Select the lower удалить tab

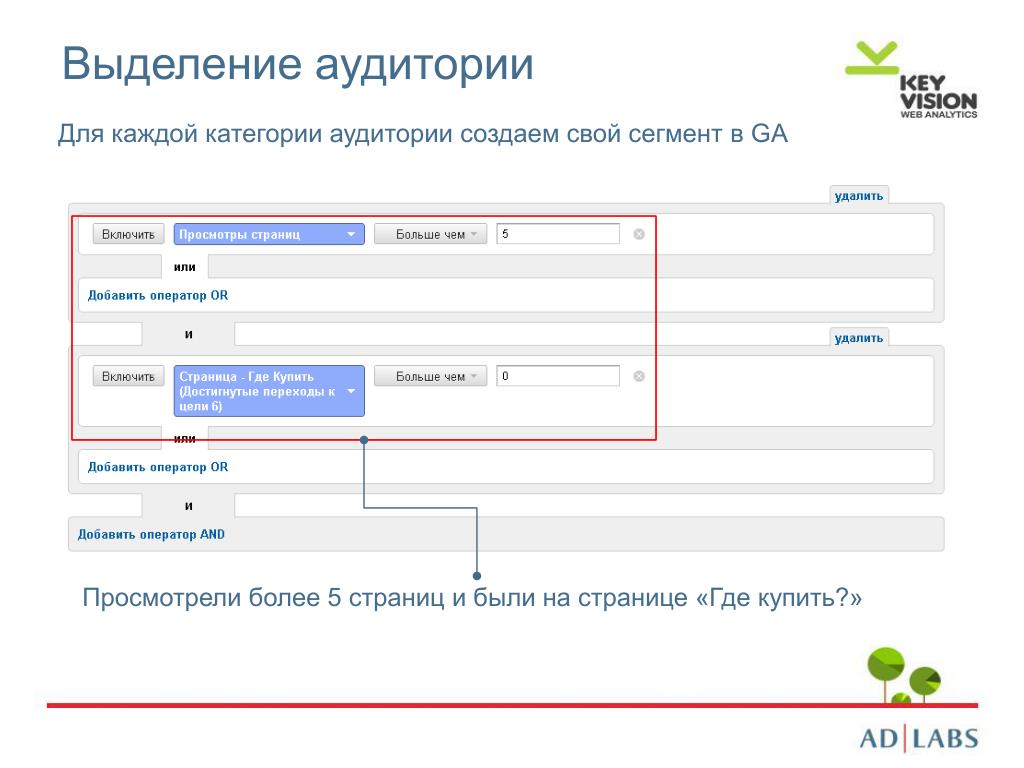coord(859,338)
